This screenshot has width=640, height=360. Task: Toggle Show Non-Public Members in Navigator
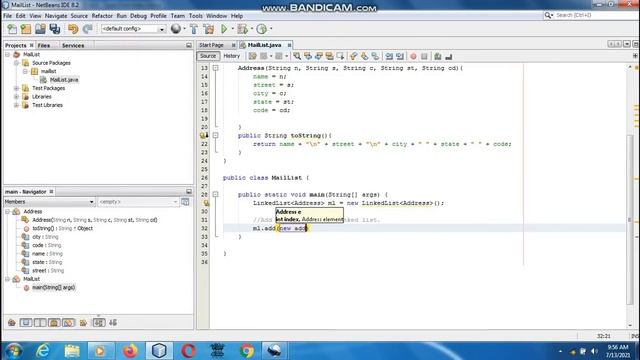point(54,322)
